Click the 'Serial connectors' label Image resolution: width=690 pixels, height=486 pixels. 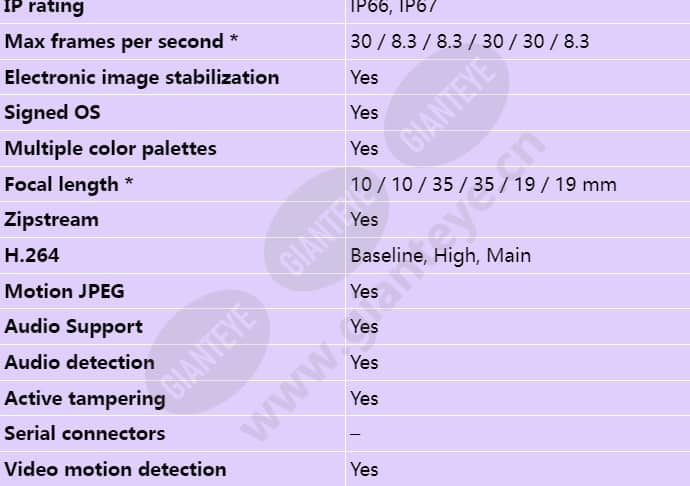[84, 434]
